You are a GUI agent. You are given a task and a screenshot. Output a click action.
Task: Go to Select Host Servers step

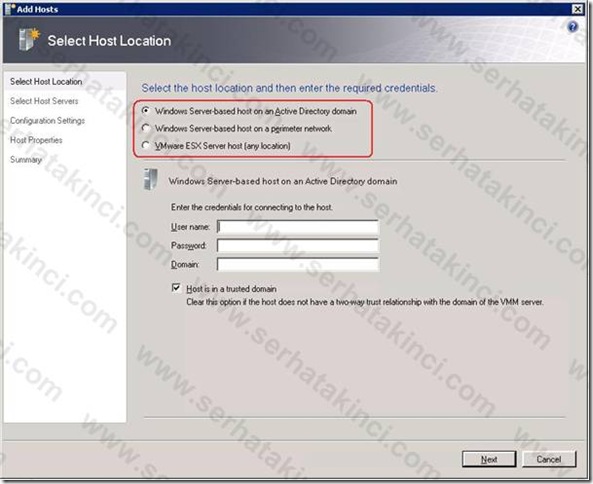click(44, 101)
